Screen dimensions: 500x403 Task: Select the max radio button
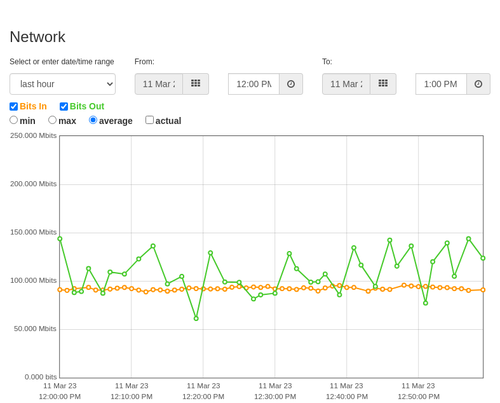click(52, 120)
